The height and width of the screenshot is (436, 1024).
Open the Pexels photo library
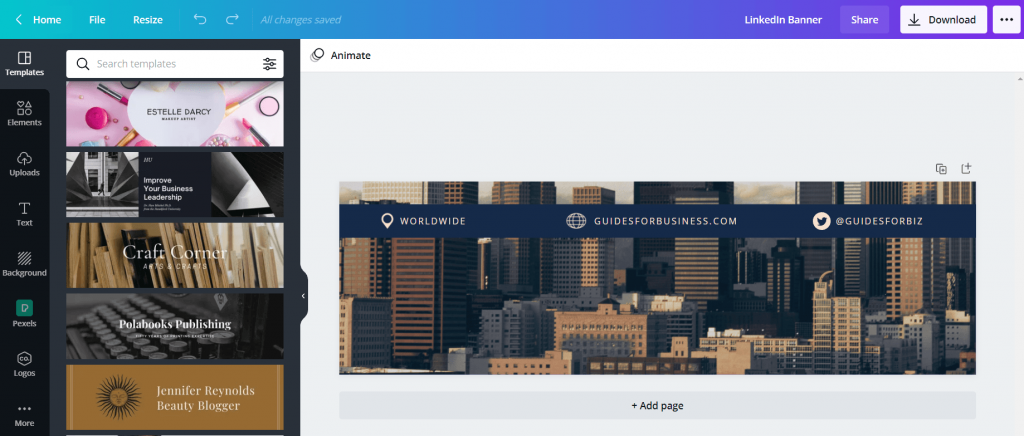tap(24, 314)
